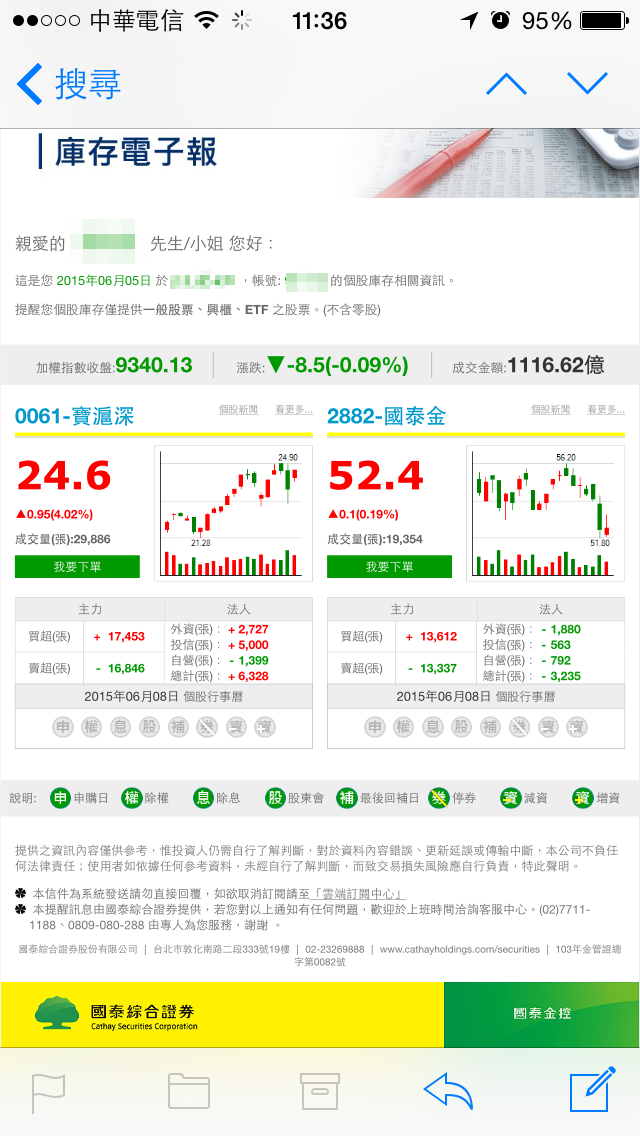The height and width of the screenshot is (1136, 640).
Task: Select 成交量(張):29,886 text
Action: 63,539
